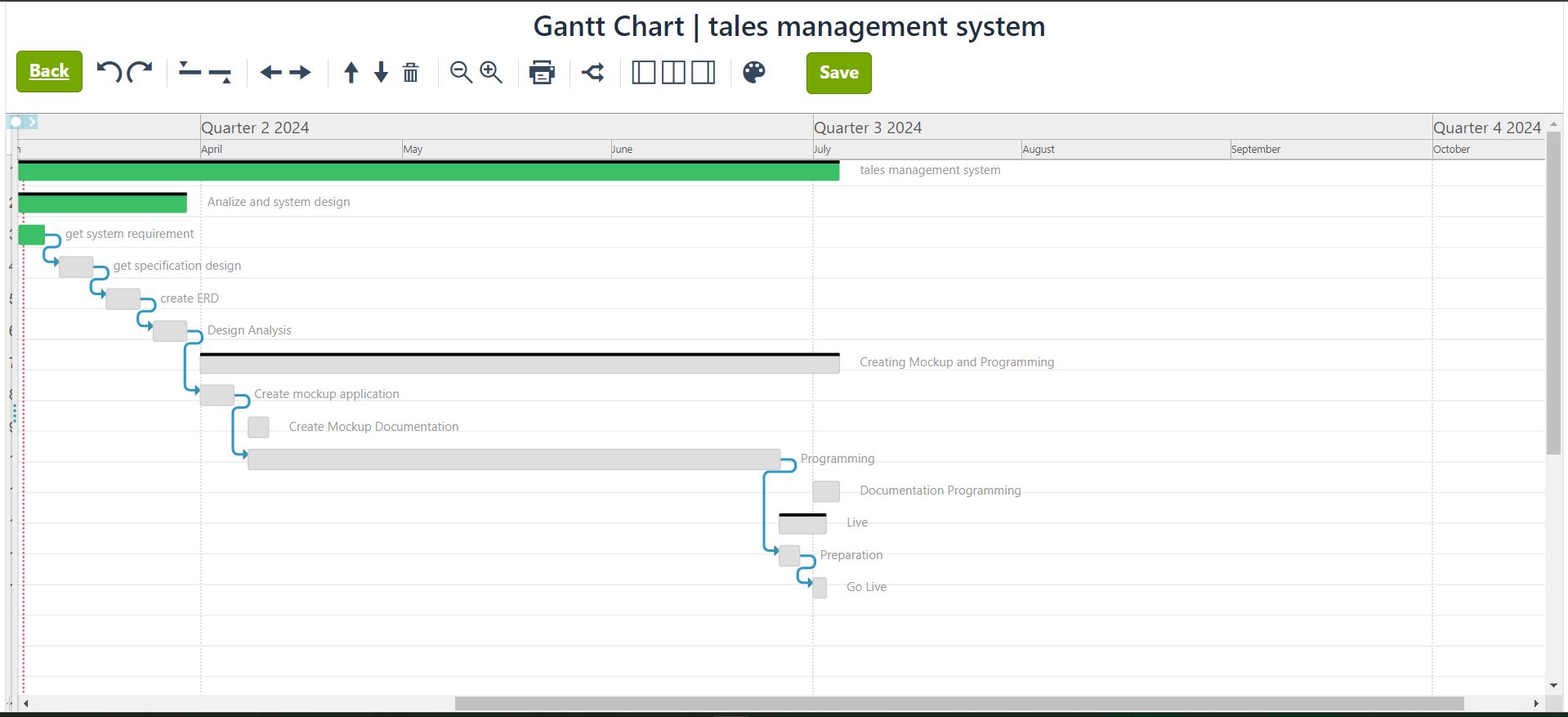Viewport: 1568px width, 717px height.
Task: Click the 'Create Mockup Documentation' label
Action: click(373, 427)
